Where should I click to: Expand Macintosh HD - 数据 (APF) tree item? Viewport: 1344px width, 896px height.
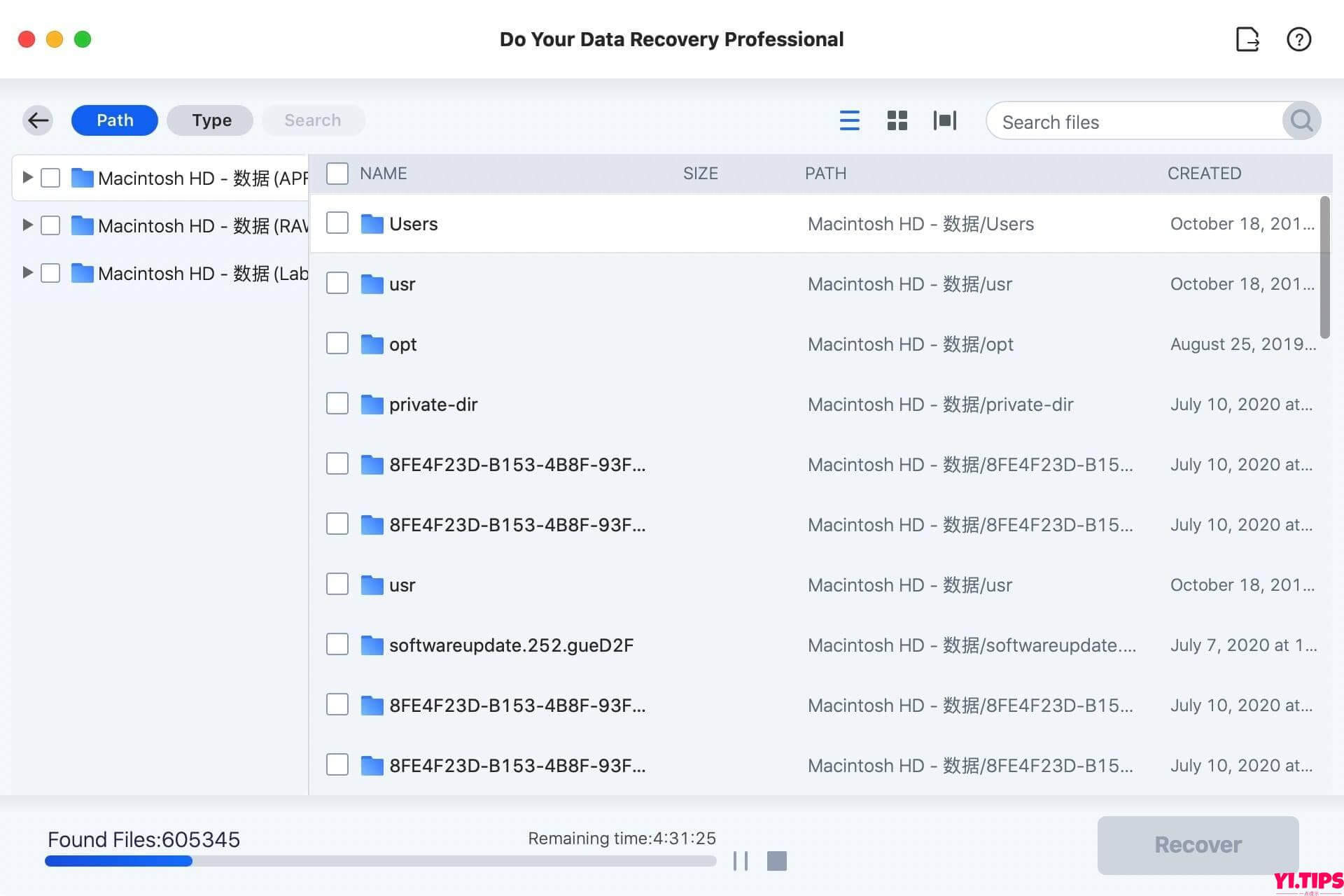coord(27,177)
